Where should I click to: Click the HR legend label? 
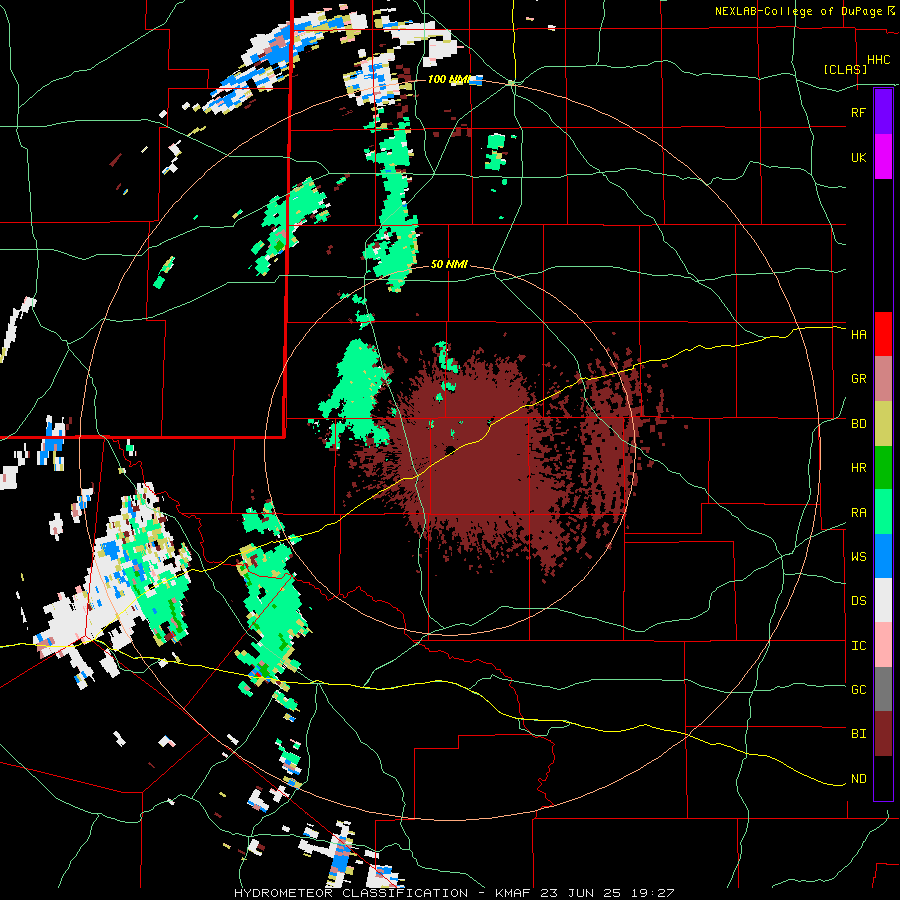click(x=858, y=468)
